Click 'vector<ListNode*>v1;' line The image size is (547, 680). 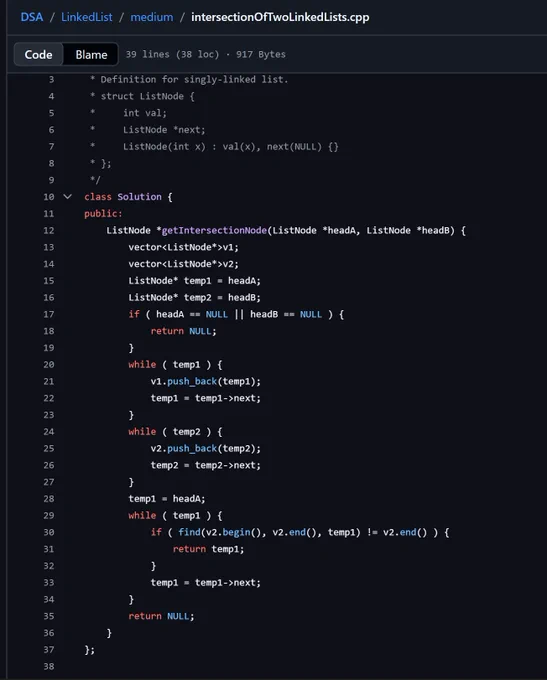tap(183, 247)
